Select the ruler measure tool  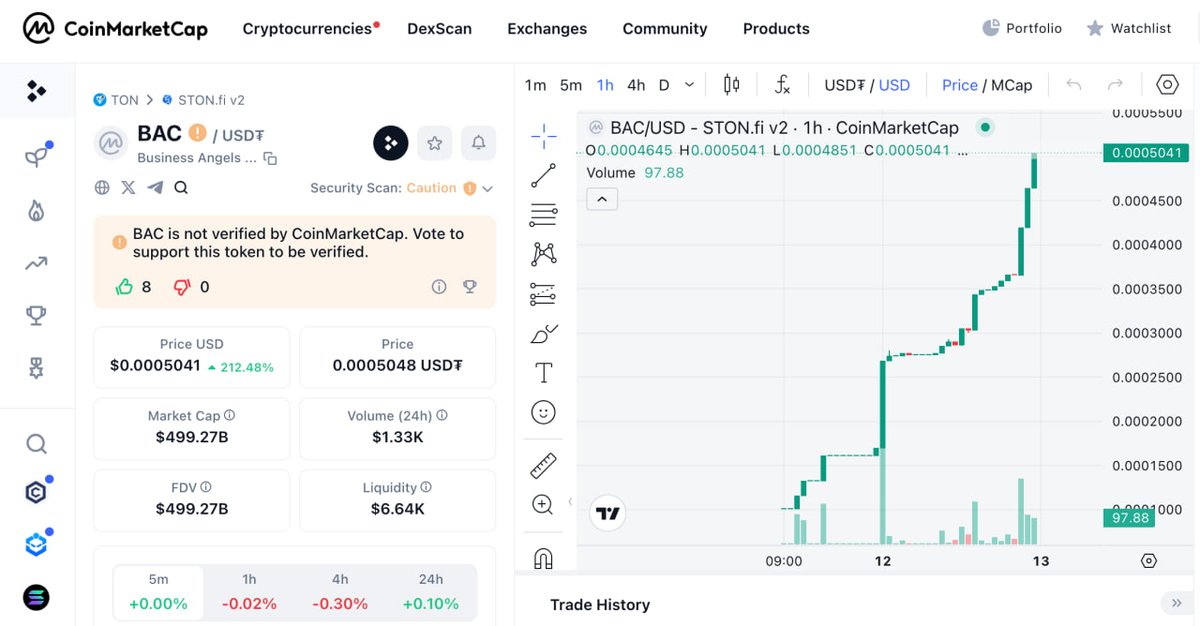pyautogui.click(x=544, y=465)
